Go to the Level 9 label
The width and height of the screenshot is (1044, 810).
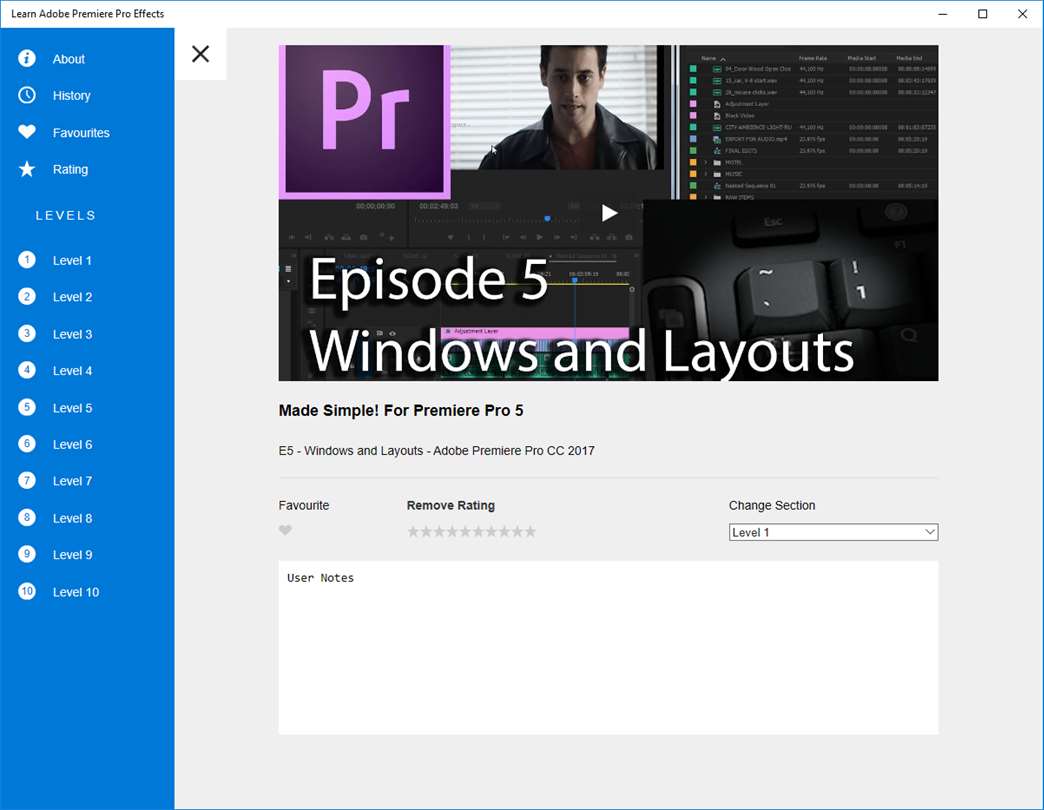click(72, 555)
